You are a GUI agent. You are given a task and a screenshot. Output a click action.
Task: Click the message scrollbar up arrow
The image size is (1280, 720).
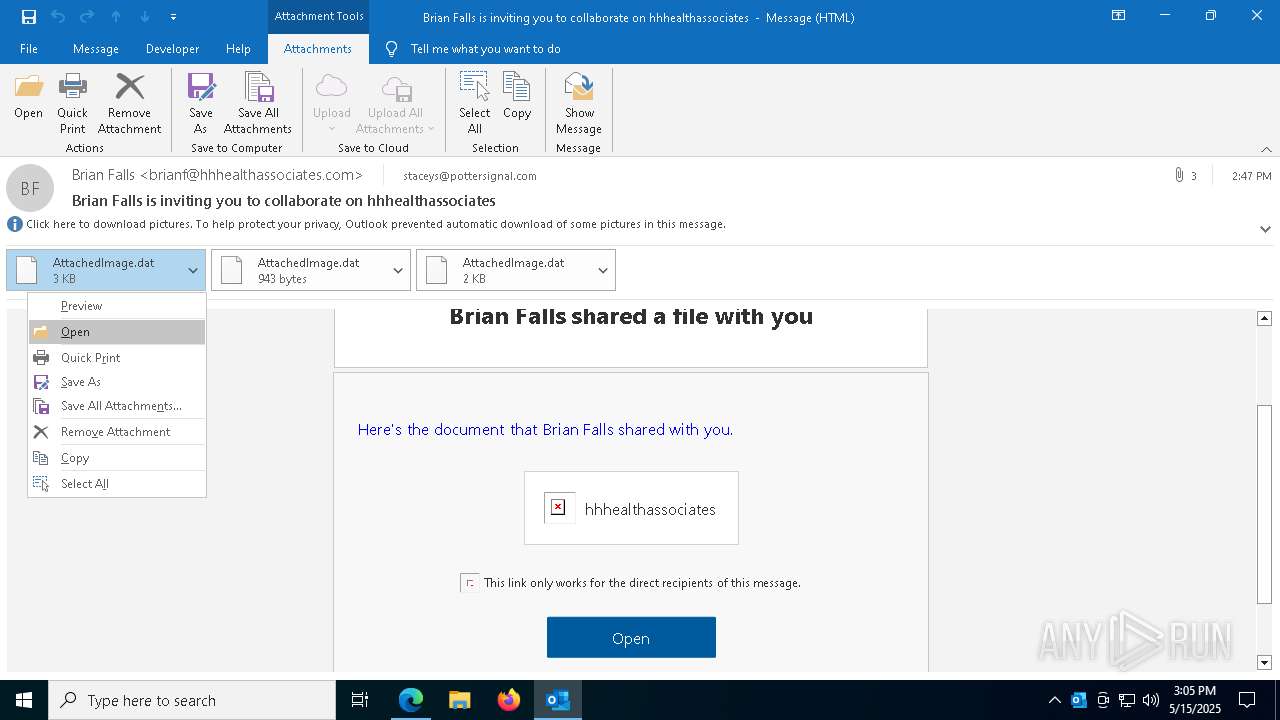click(1264, 318)
